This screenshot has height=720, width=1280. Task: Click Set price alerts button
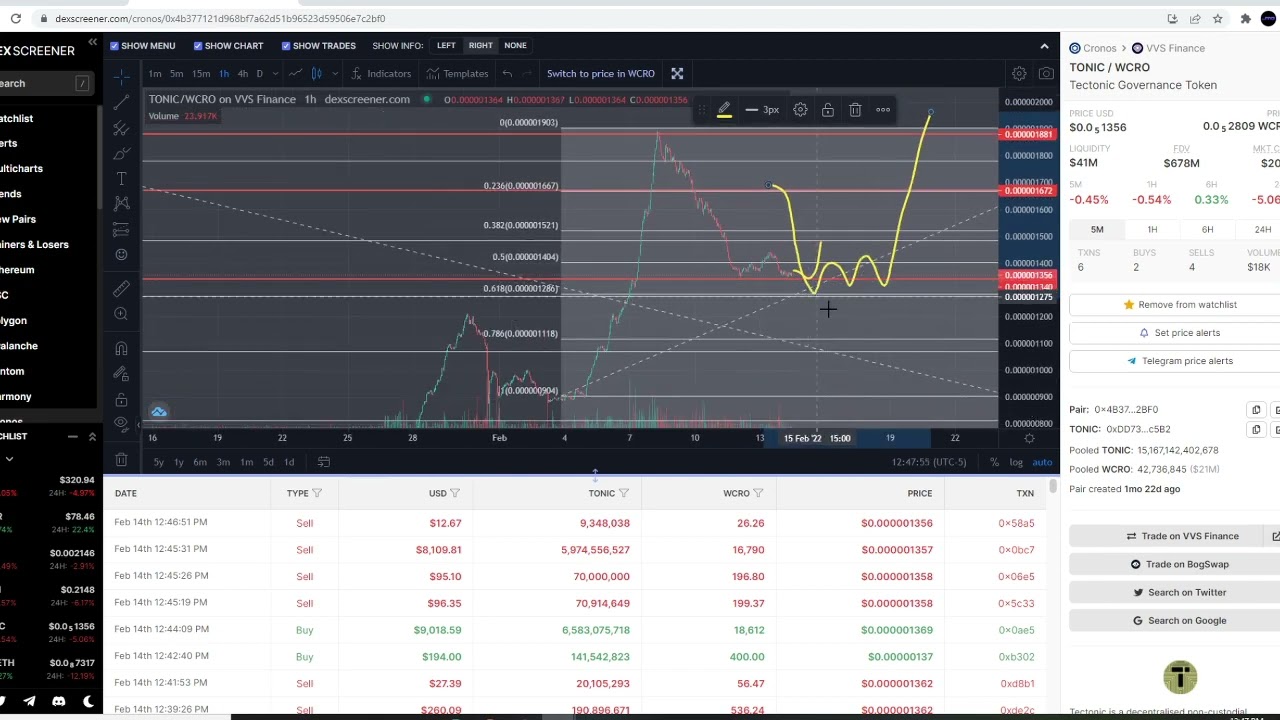[x=1180, y=333]
